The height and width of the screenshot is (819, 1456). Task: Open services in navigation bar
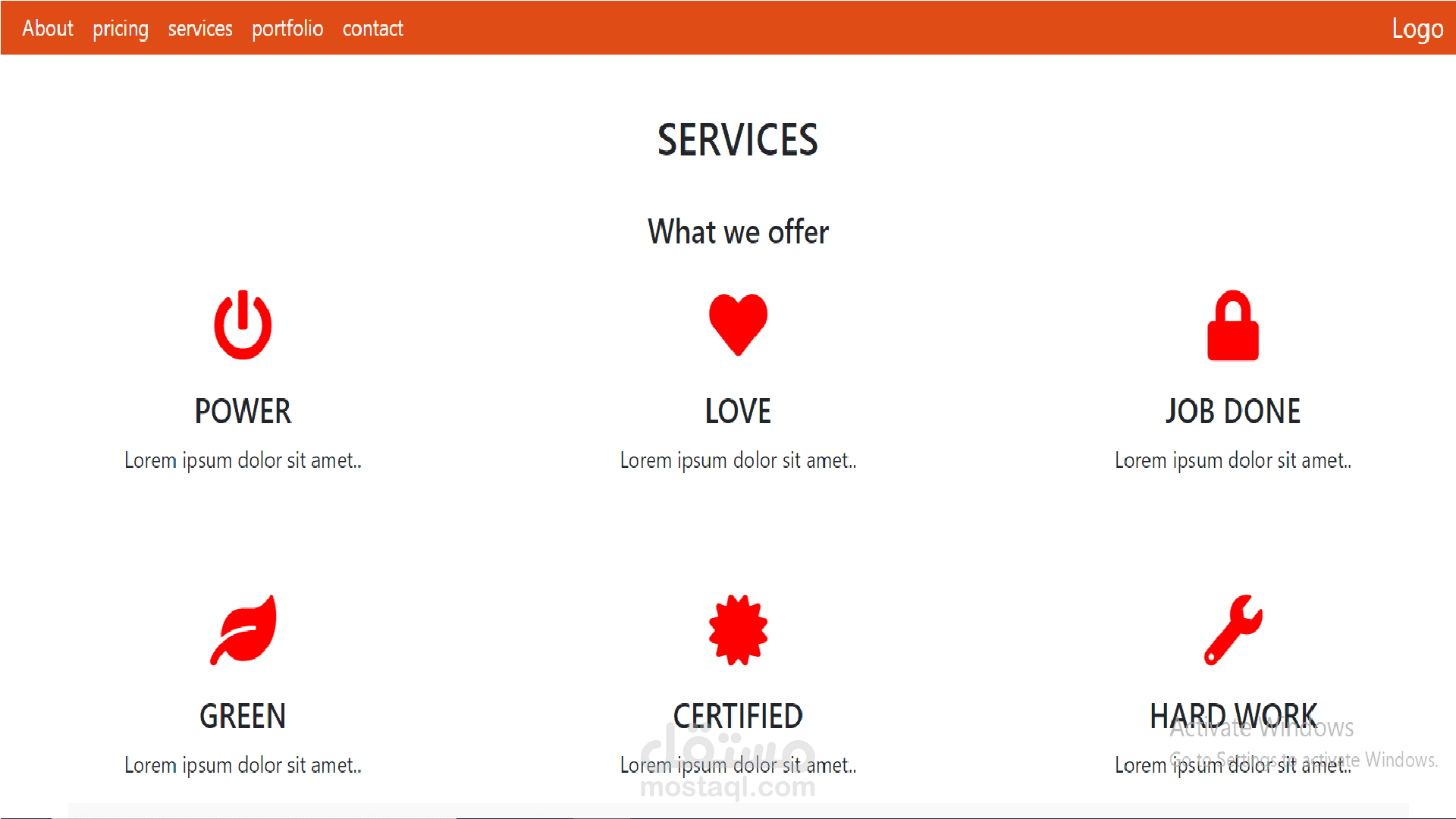(x=200, y=29)
